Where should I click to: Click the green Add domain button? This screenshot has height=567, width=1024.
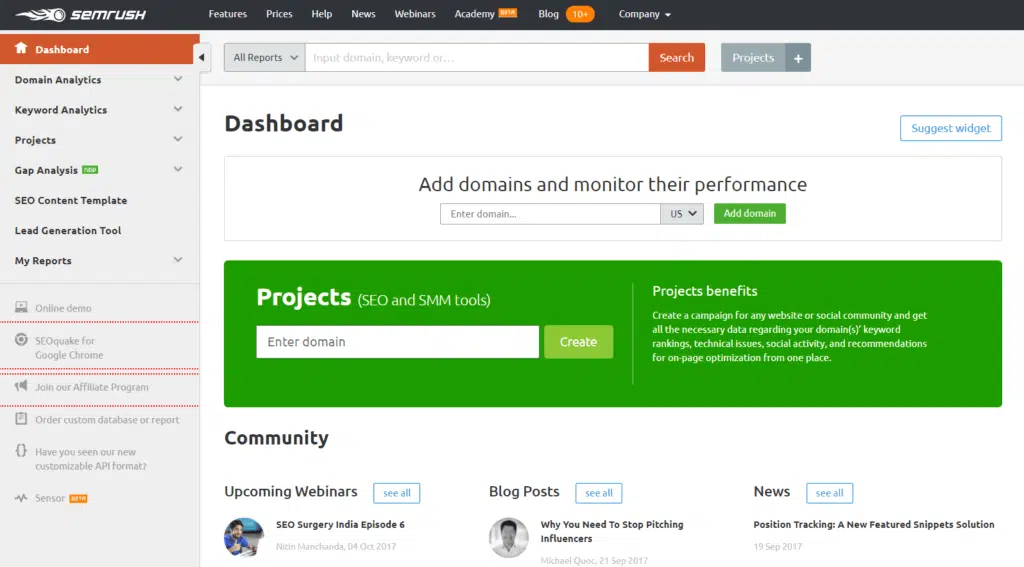[749, 214]
